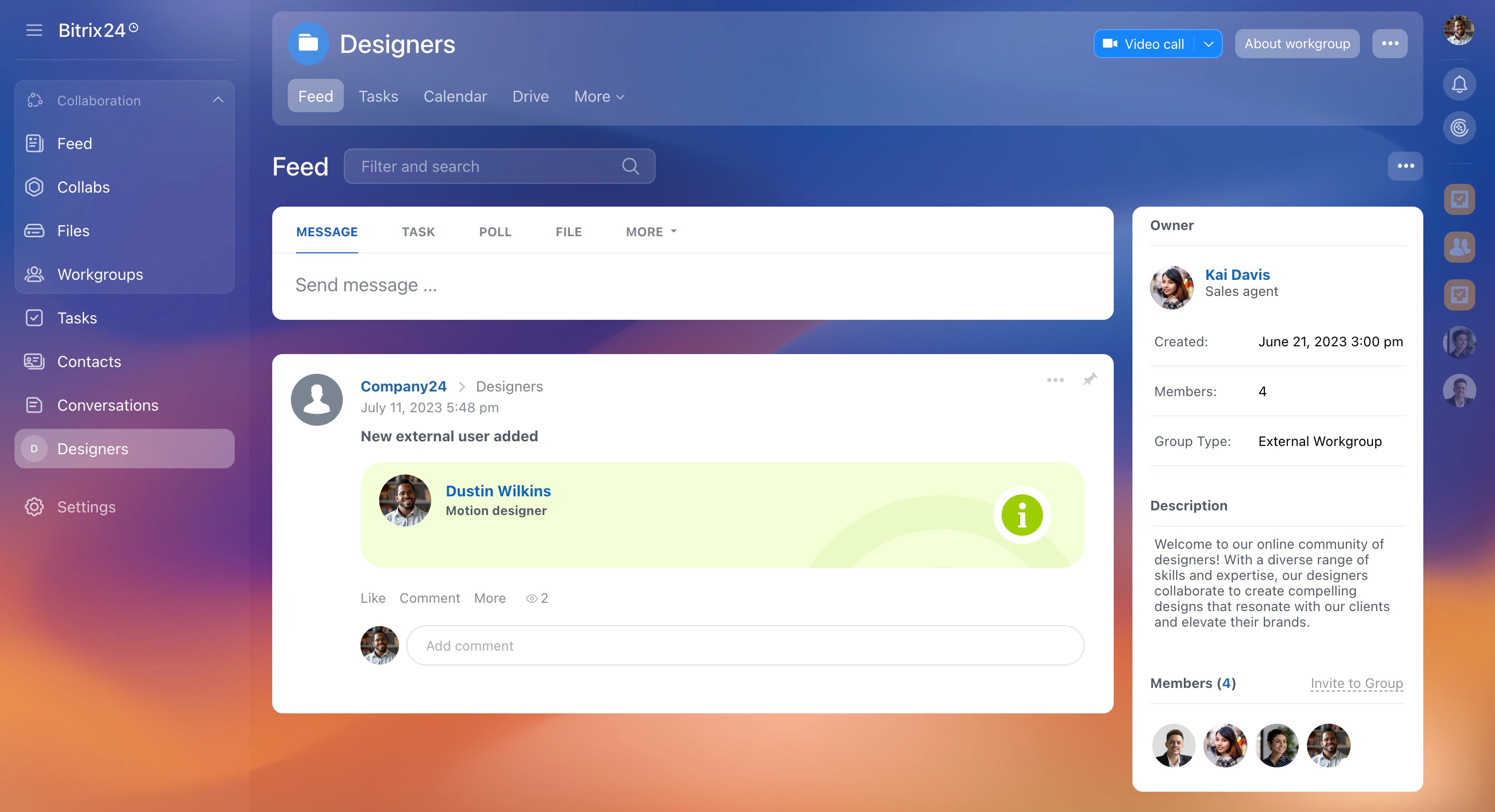Click the Designers workgroup folder icon
1495x812 pixels.
(308, 44)
